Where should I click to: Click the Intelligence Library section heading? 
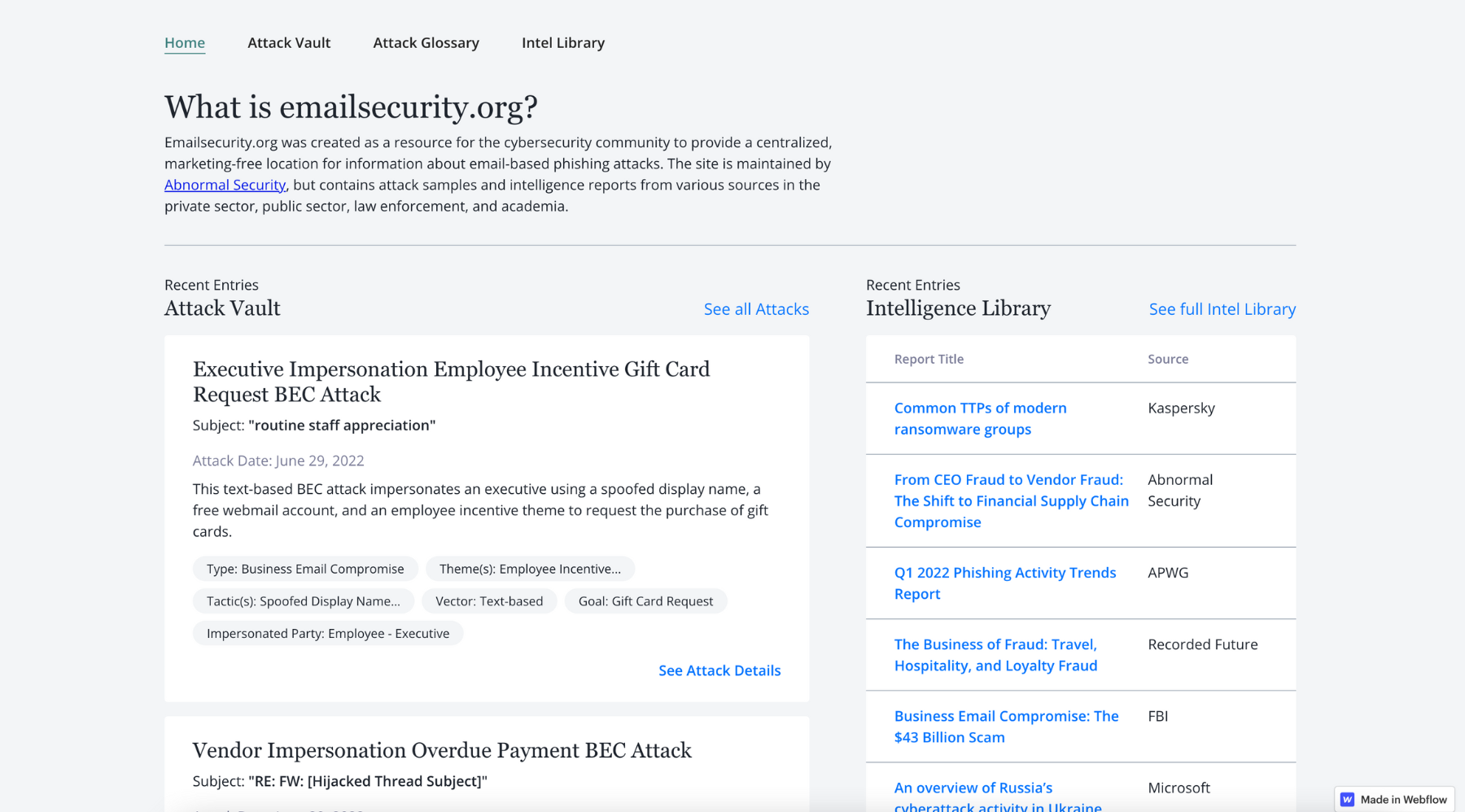(x=958, y=308)
